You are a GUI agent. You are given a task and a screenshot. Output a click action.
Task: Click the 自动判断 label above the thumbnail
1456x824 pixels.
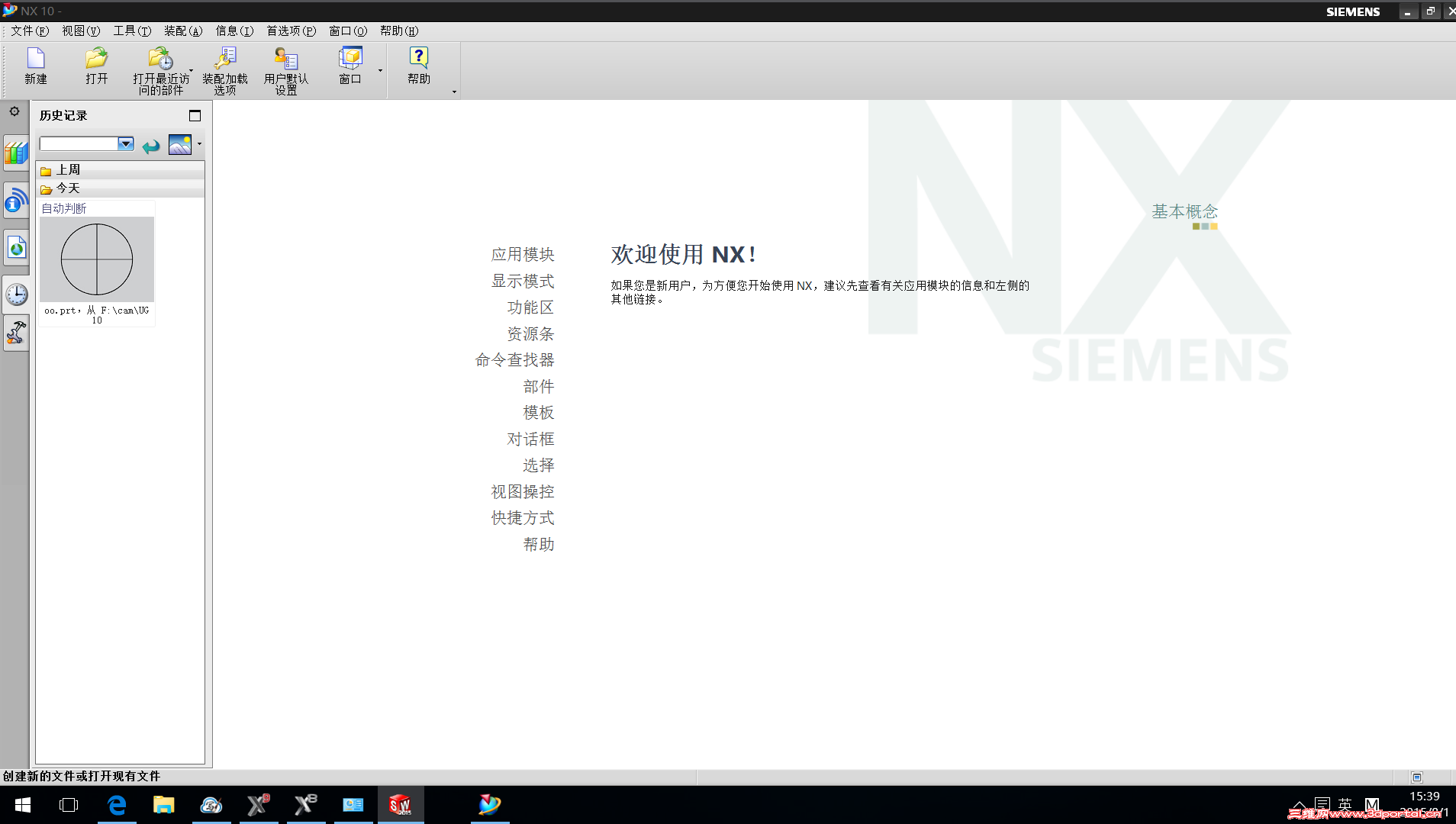[x=64, y=208]
